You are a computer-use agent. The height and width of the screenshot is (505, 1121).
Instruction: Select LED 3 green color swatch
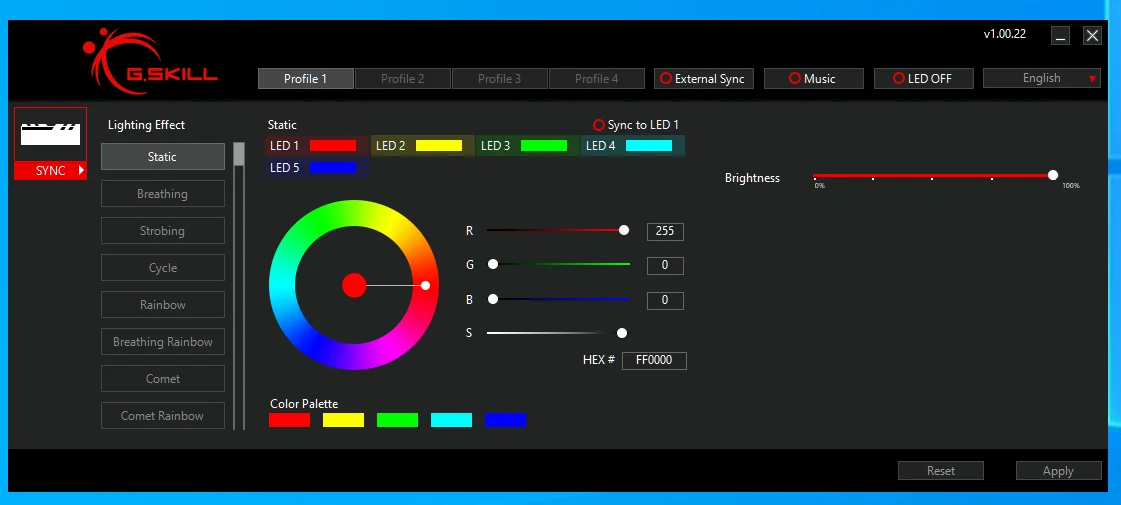click(x=544, y=146)
